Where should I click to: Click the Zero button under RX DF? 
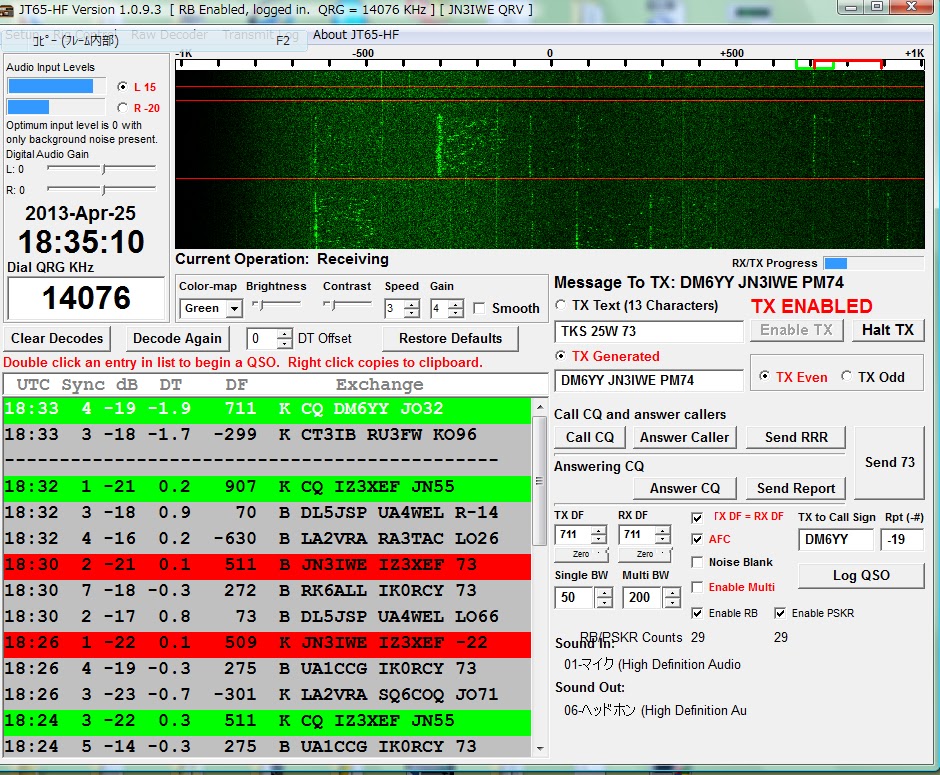645,554
